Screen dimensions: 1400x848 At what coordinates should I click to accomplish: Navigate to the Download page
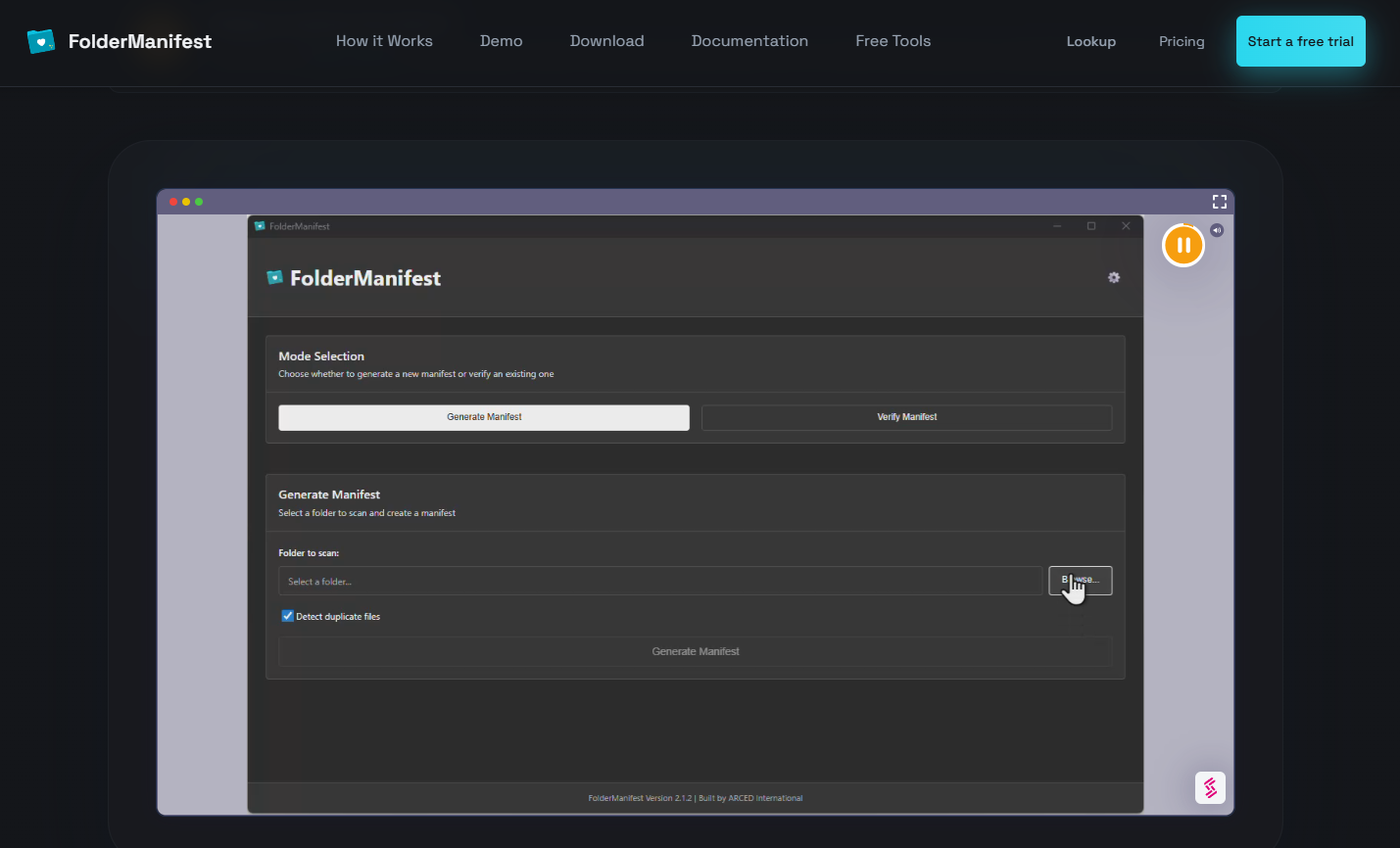[606, 41]
